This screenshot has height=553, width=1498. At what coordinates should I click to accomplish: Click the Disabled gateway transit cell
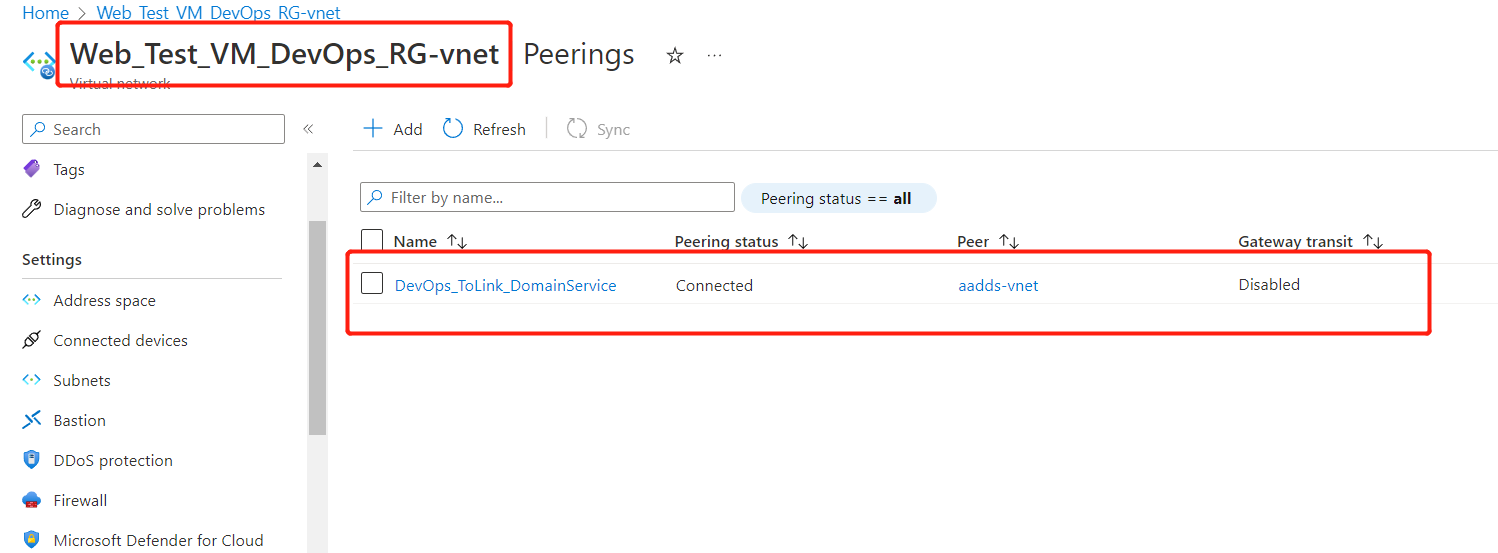[1269, 284]
